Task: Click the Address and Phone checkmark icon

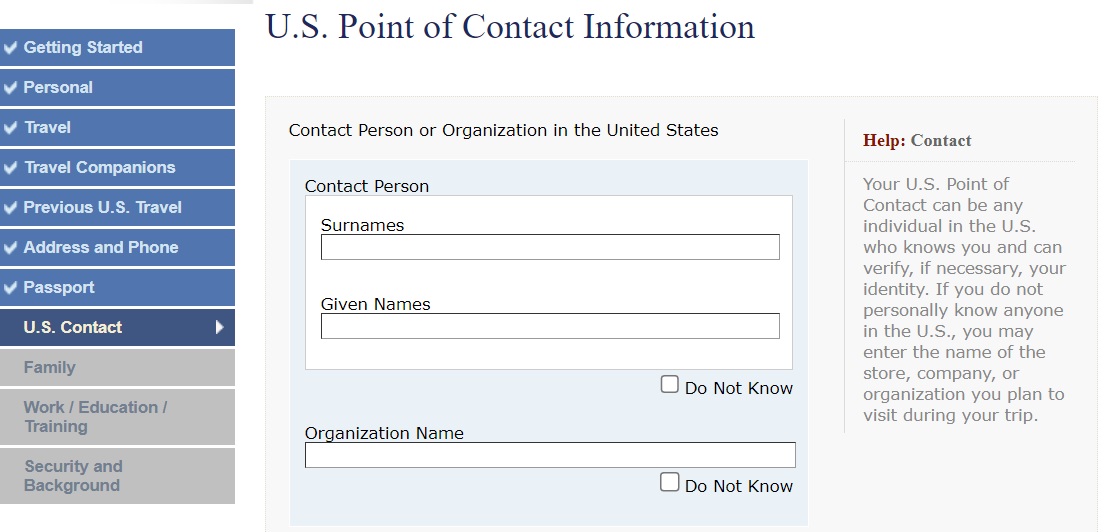Action: click(x=11, y=247)
